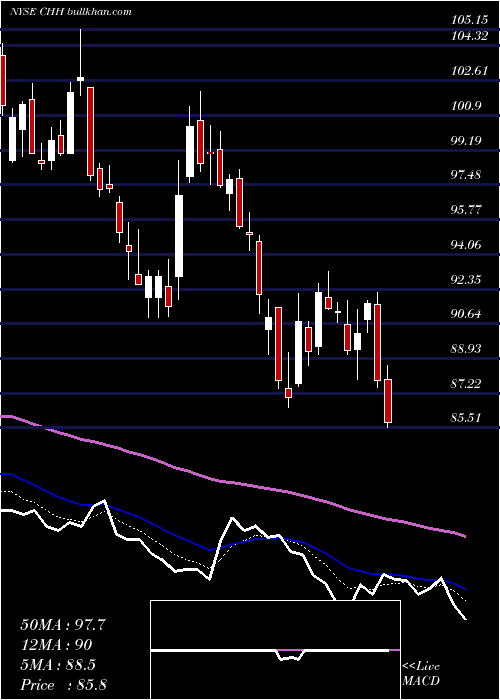Click the <<Live MACD label
This screenshot has height=700, width=500.
click(421, 674)
